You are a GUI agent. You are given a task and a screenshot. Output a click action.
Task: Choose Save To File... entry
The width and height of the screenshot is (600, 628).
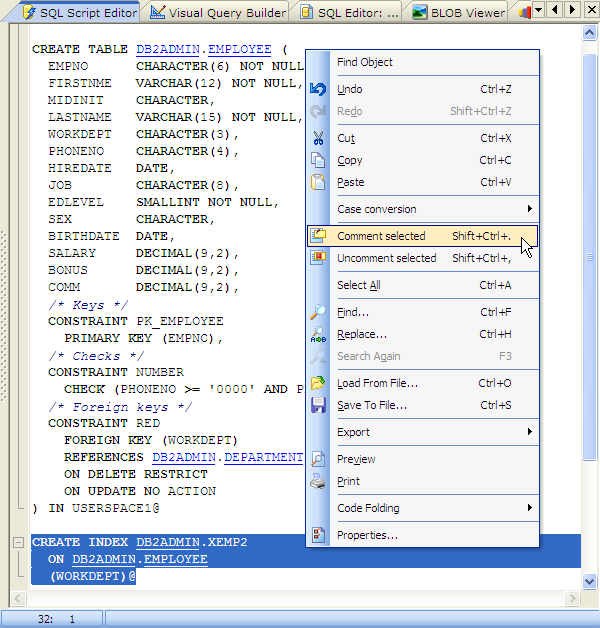coord(423,405)
